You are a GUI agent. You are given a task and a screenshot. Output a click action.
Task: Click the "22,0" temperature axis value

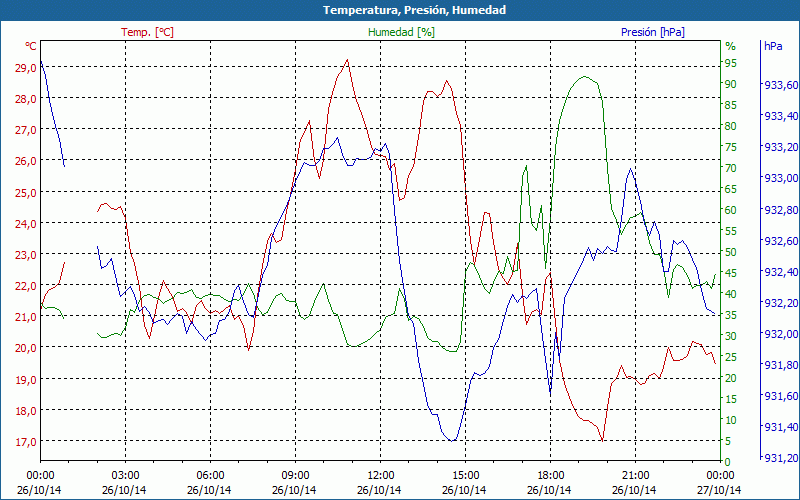pyautogui.click(x=27, y=286)
